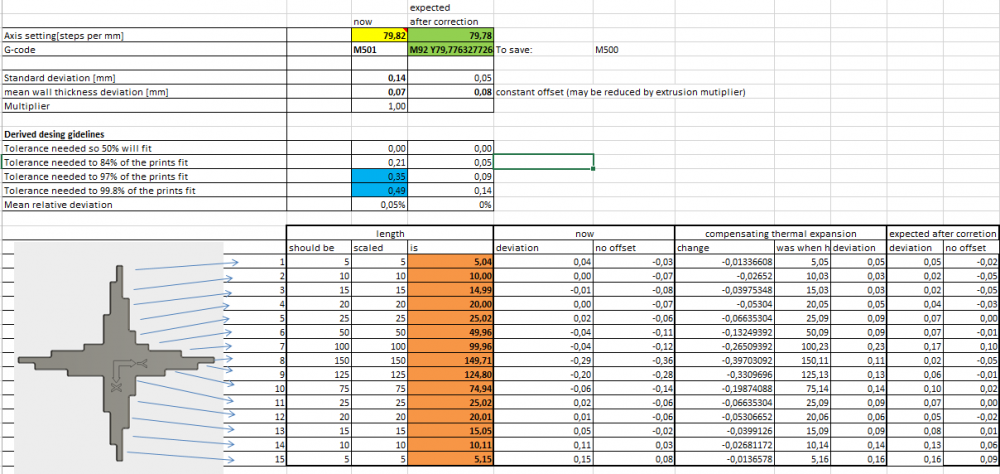Select the 'change' column header

724,248
